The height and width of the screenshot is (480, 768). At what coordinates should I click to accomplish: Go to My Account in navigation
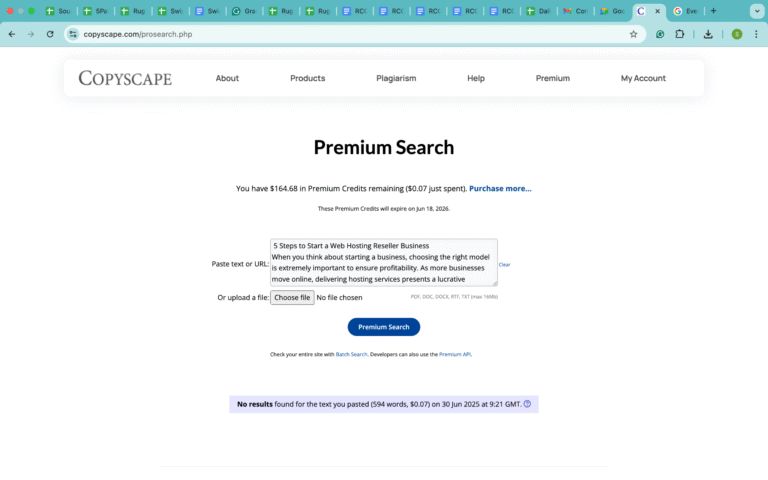(x=643, y=78)
